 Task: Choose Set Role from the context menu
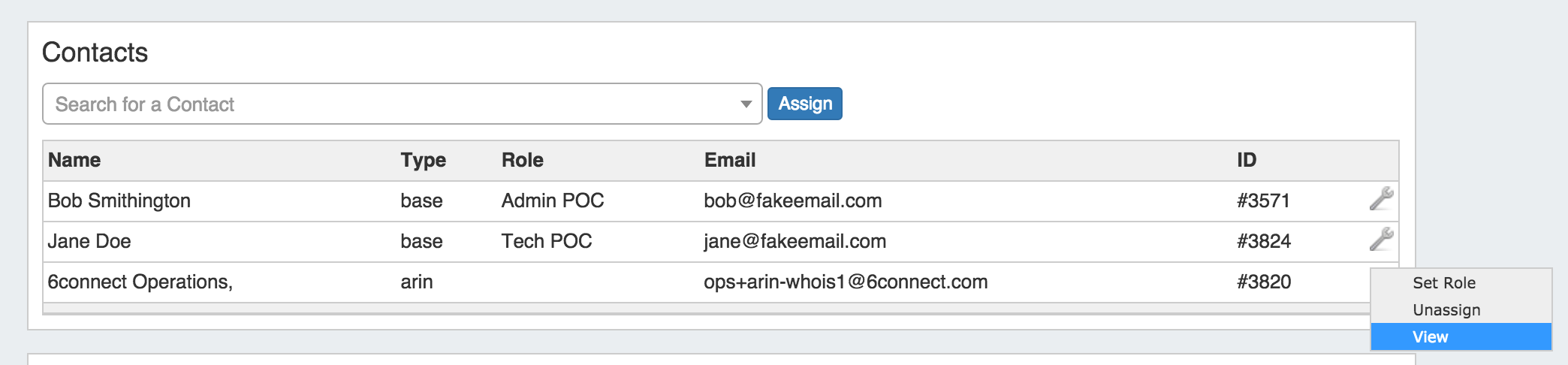[1443, 283]
